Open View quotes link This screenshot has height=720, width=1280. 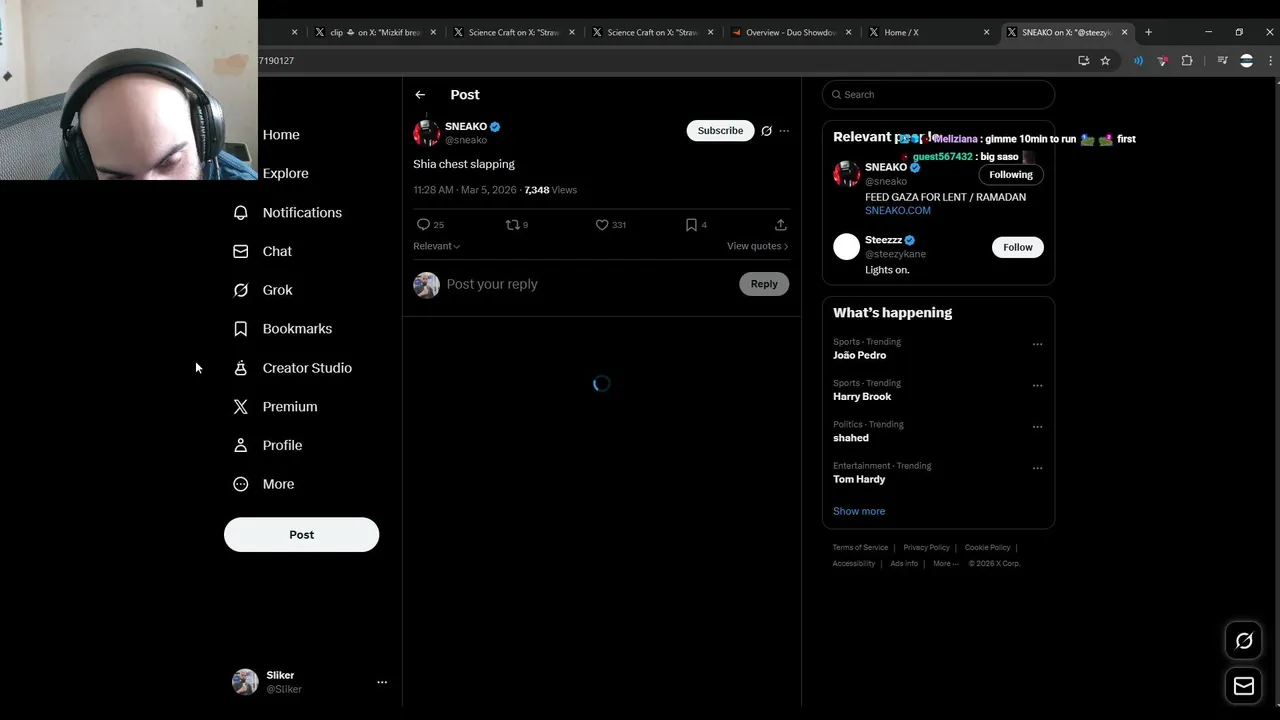[x=757, y=246]
